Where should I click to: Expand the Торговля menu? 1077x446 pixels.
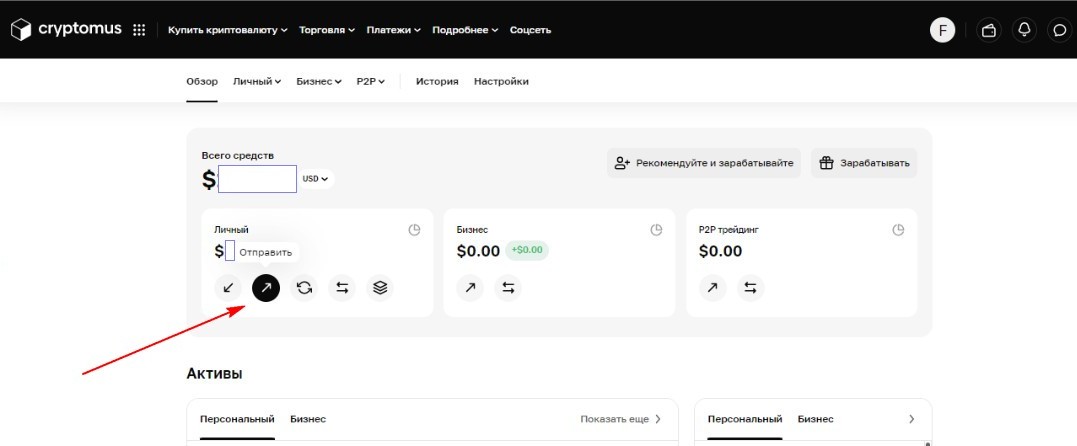tap(327, 30)
